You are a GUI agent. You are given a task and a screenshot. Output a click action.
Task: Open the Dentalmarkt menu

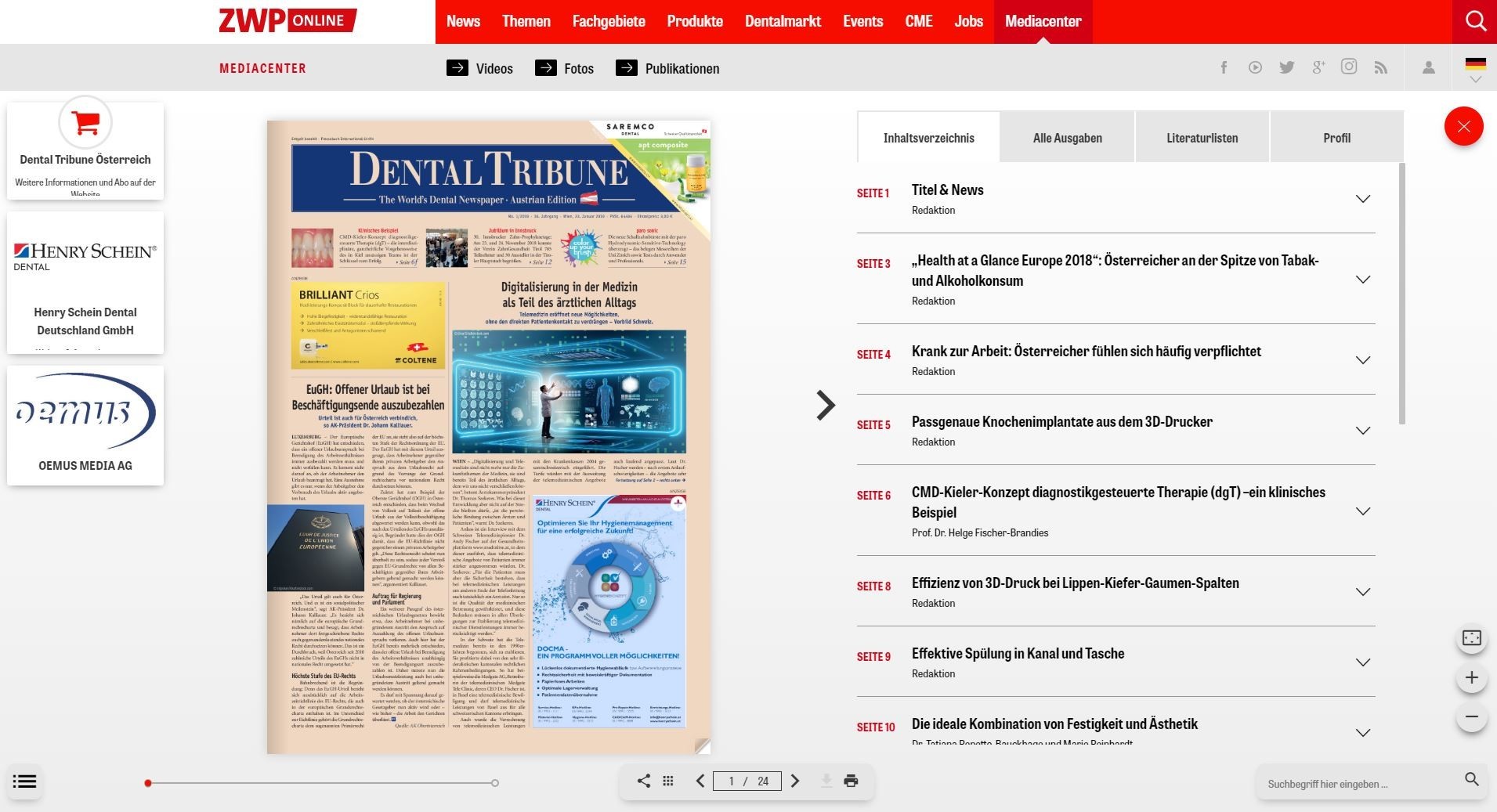pos(783,21)
